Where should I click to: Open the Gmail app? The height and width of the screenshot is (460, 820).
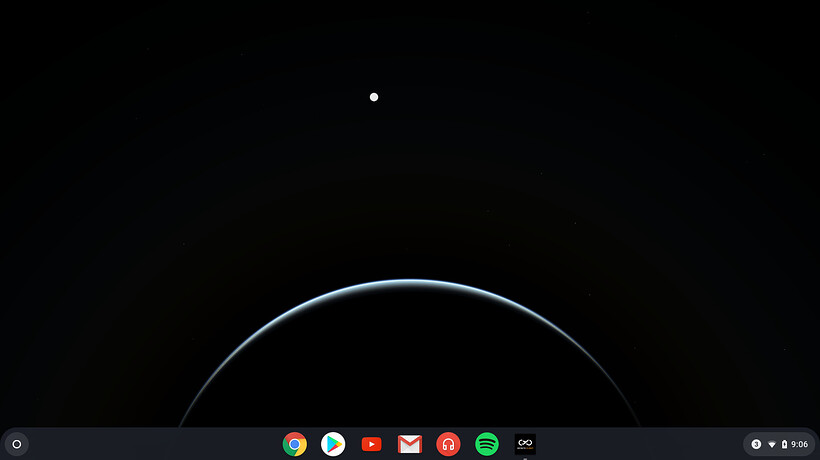pyautogui.click(x=410, y=444)
